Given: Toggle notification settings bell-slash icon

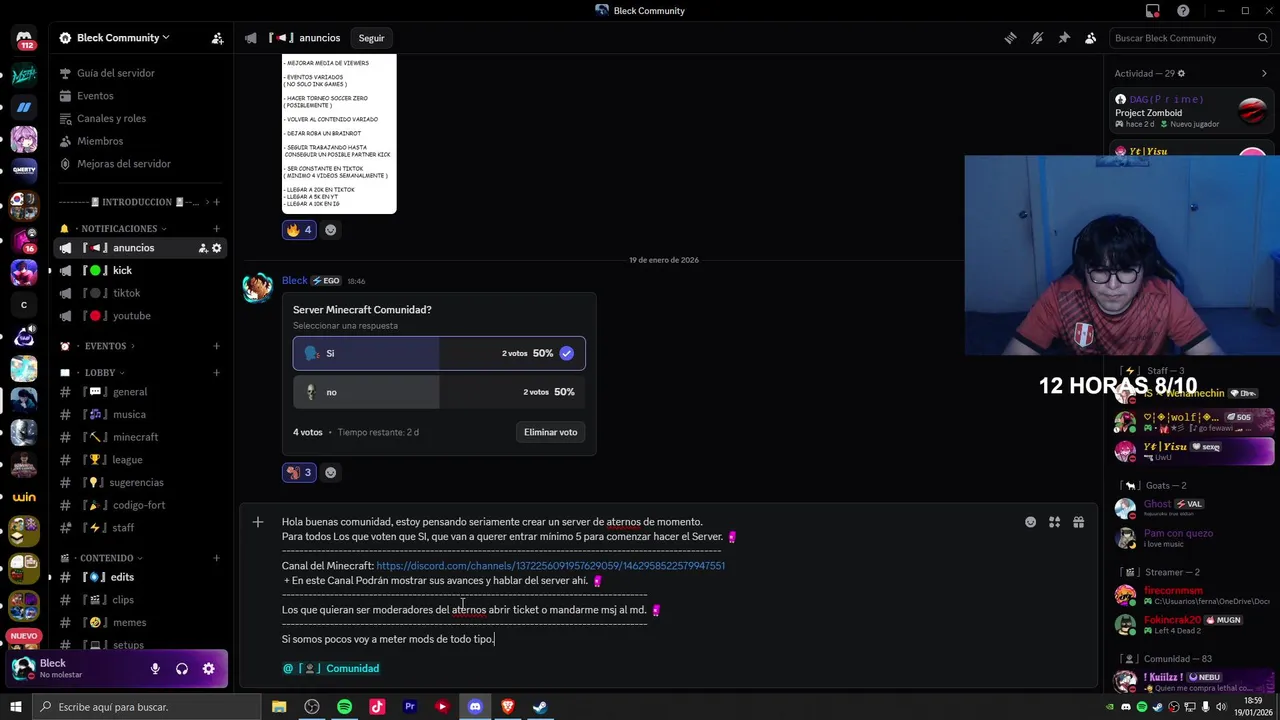Looking at the screenshot, I should [x=1037, y=38].
